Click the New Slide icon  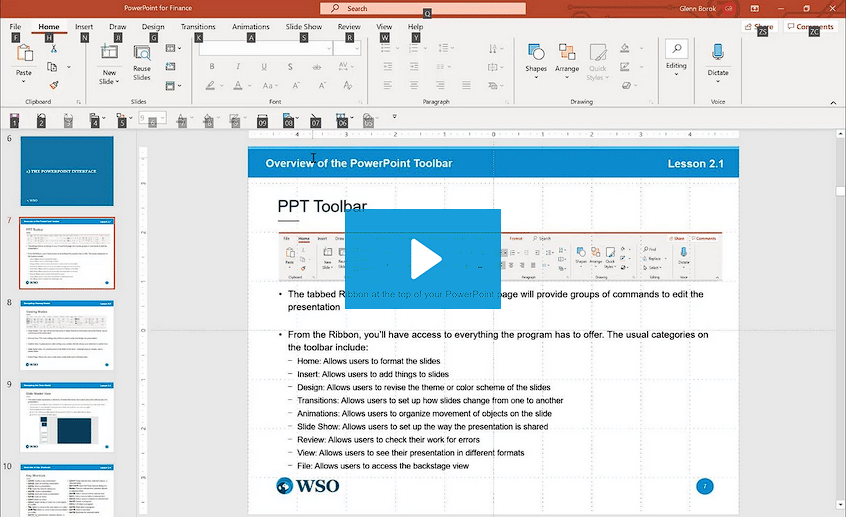(110, 52)
